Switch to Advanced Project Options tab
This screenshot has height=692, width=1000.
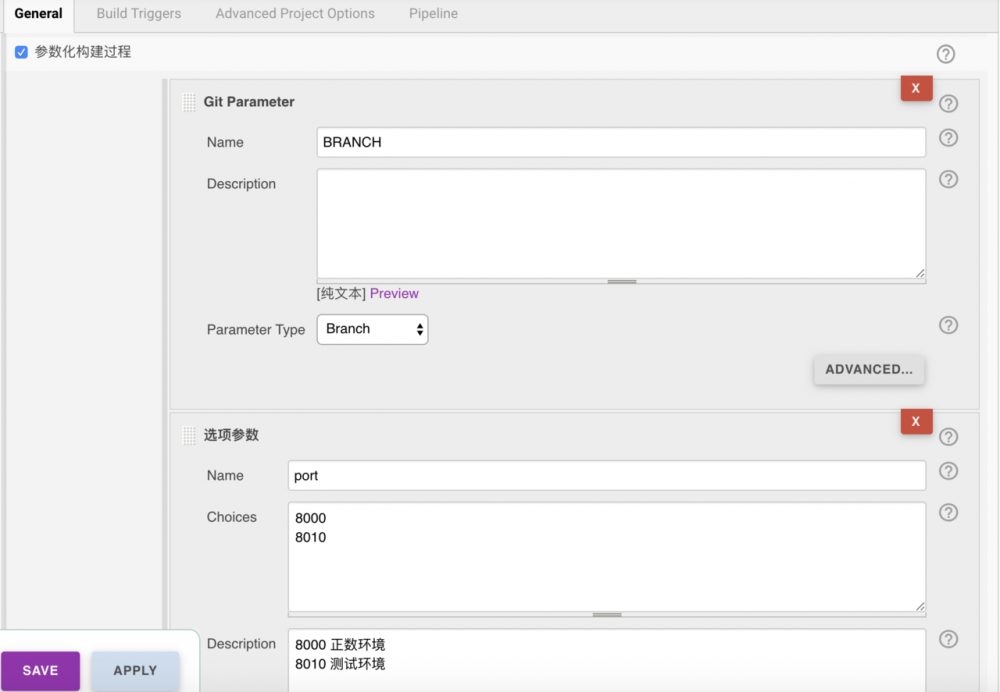[294, 14]
